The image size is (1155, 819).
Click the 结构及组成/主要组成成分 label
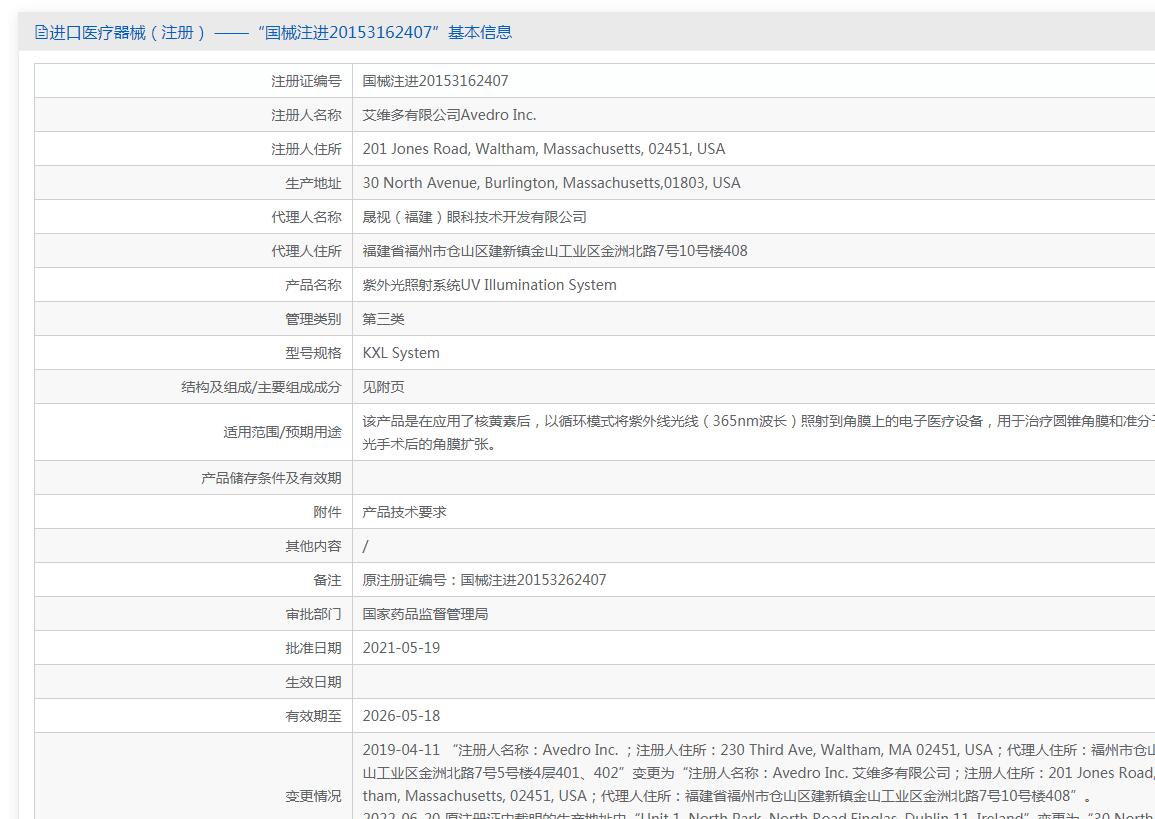pyautogui.click(x=261, y=387)
